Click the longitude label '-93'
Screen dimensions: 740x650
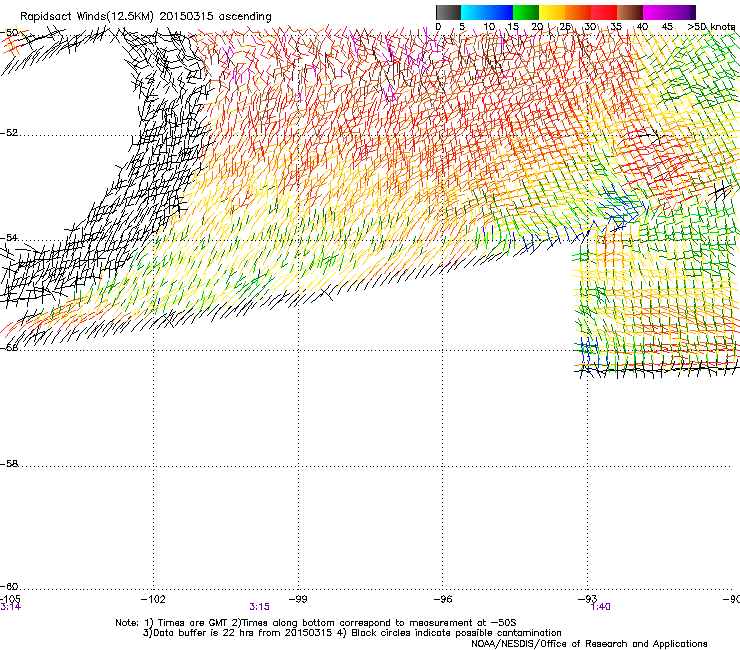pos(588,599)
